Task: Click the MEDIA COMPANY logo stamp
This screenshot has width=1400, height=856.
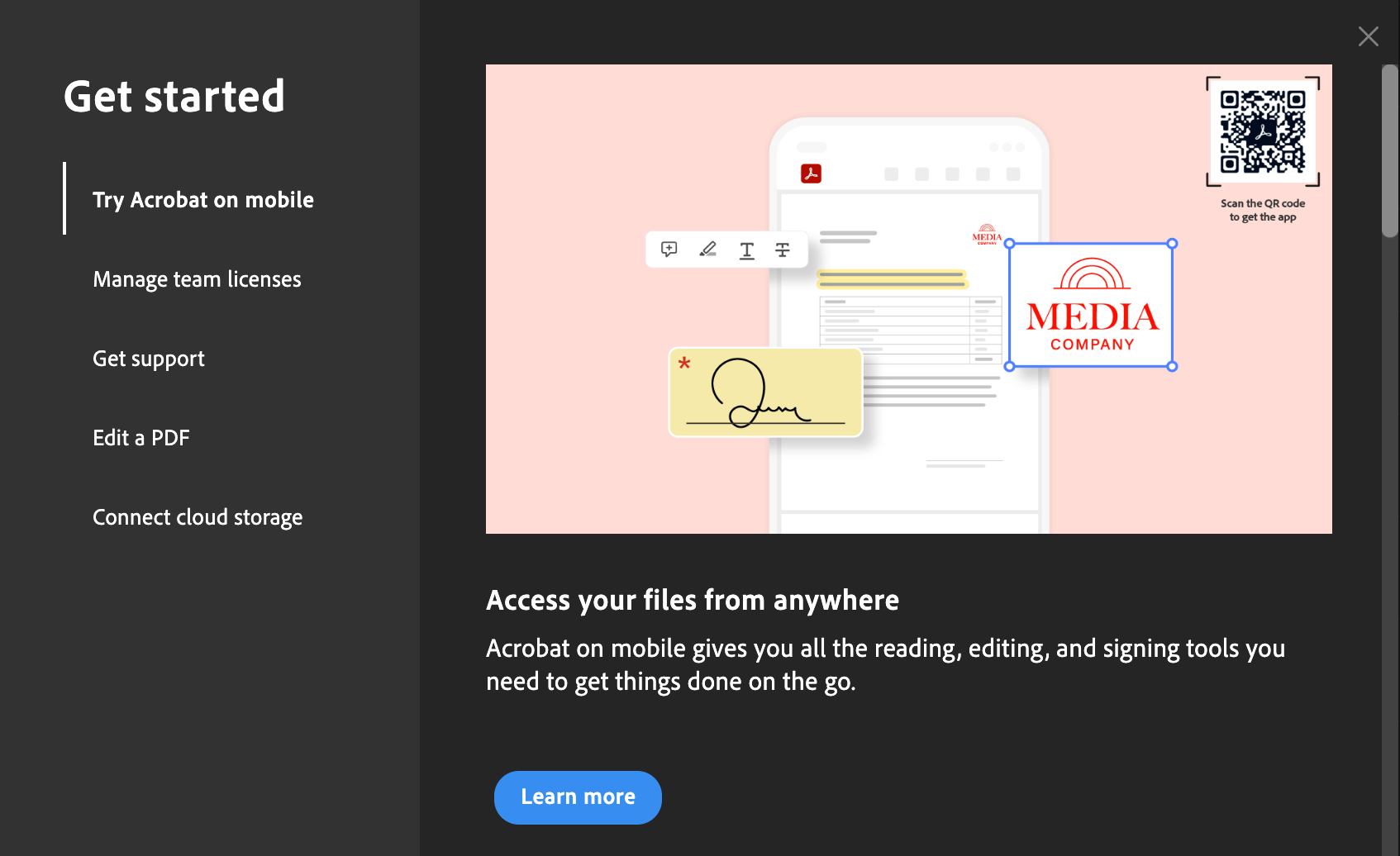Action: click(x=1090, y=305)
